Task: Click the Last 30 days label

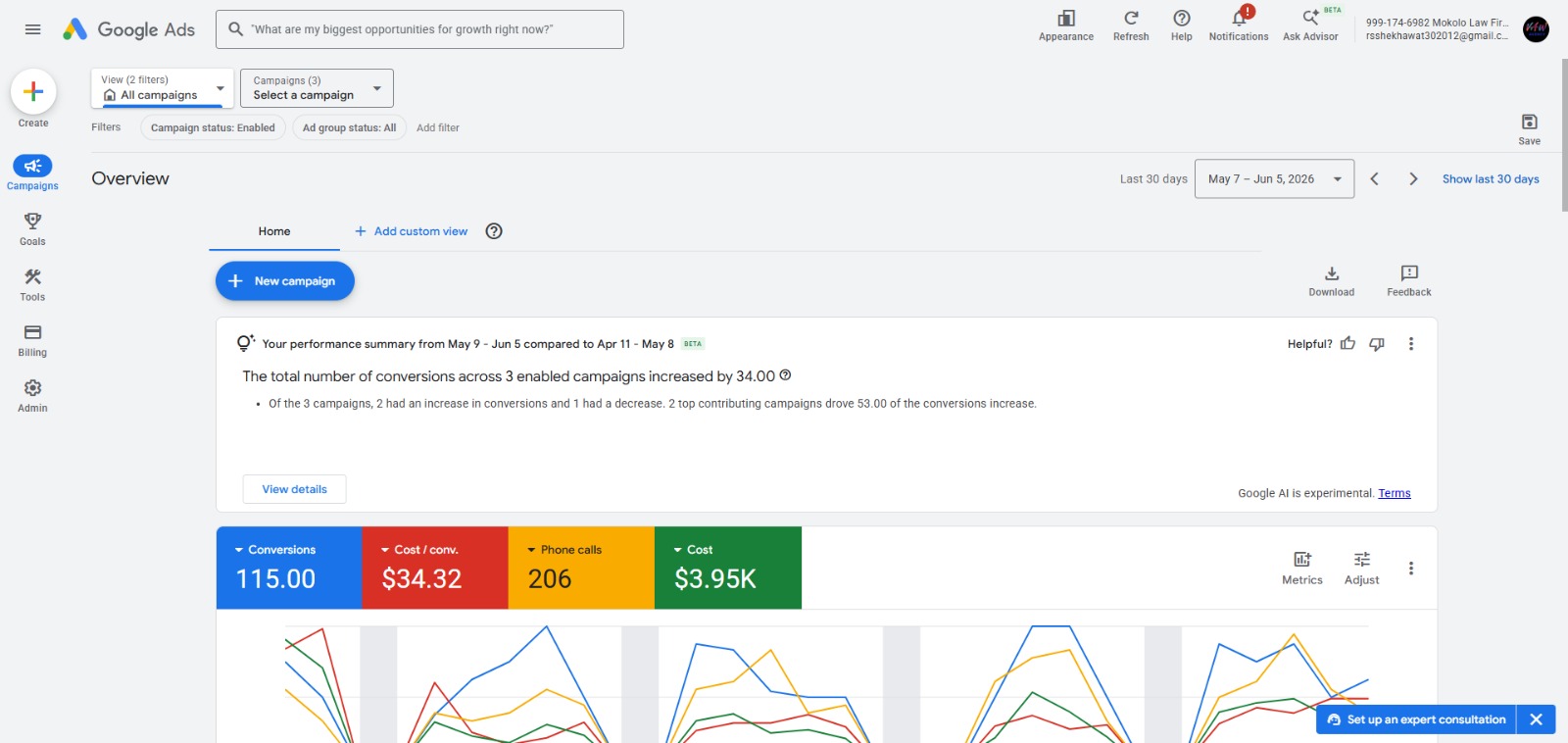Action: coord(1153,178)
